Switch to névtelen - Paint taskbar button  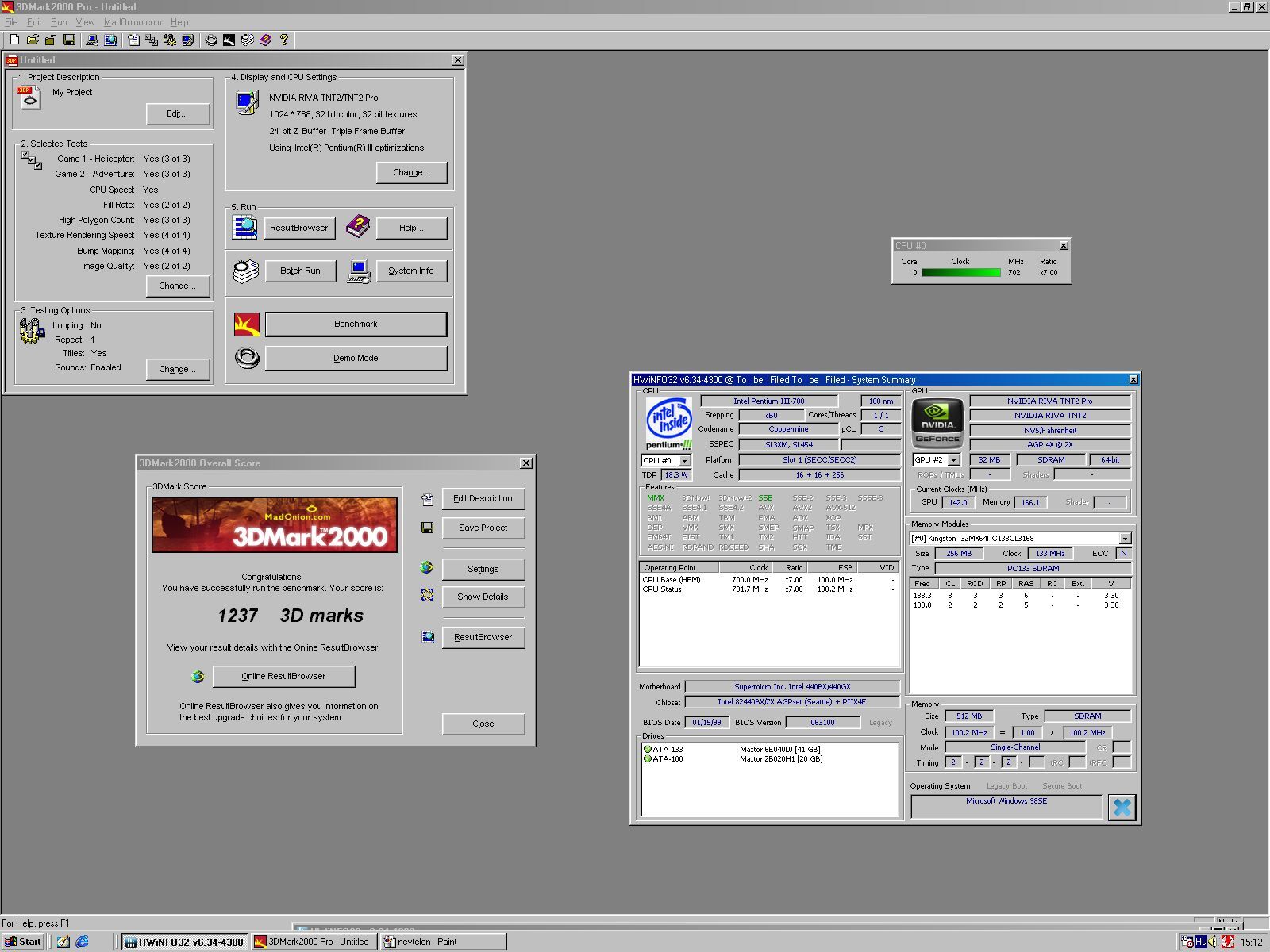pyautogui.click(x=443, y=942)
